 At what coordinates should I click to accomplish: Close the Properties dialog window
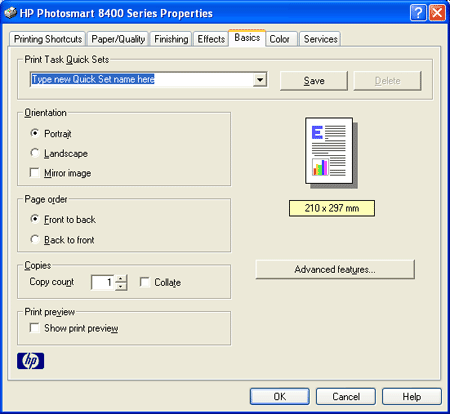coord(437,13)
